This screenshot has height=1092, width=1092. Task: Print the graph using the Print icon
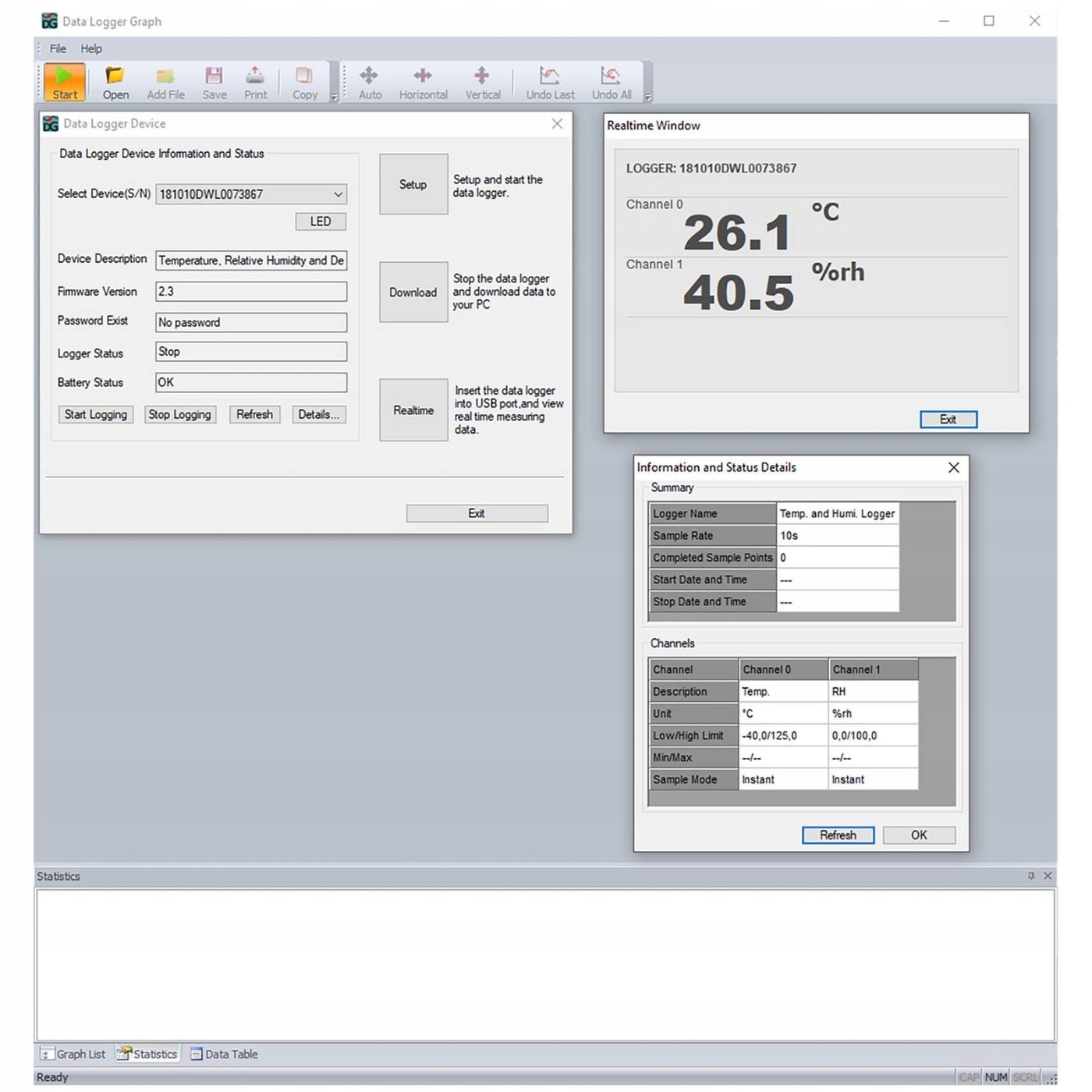[255, 80]
